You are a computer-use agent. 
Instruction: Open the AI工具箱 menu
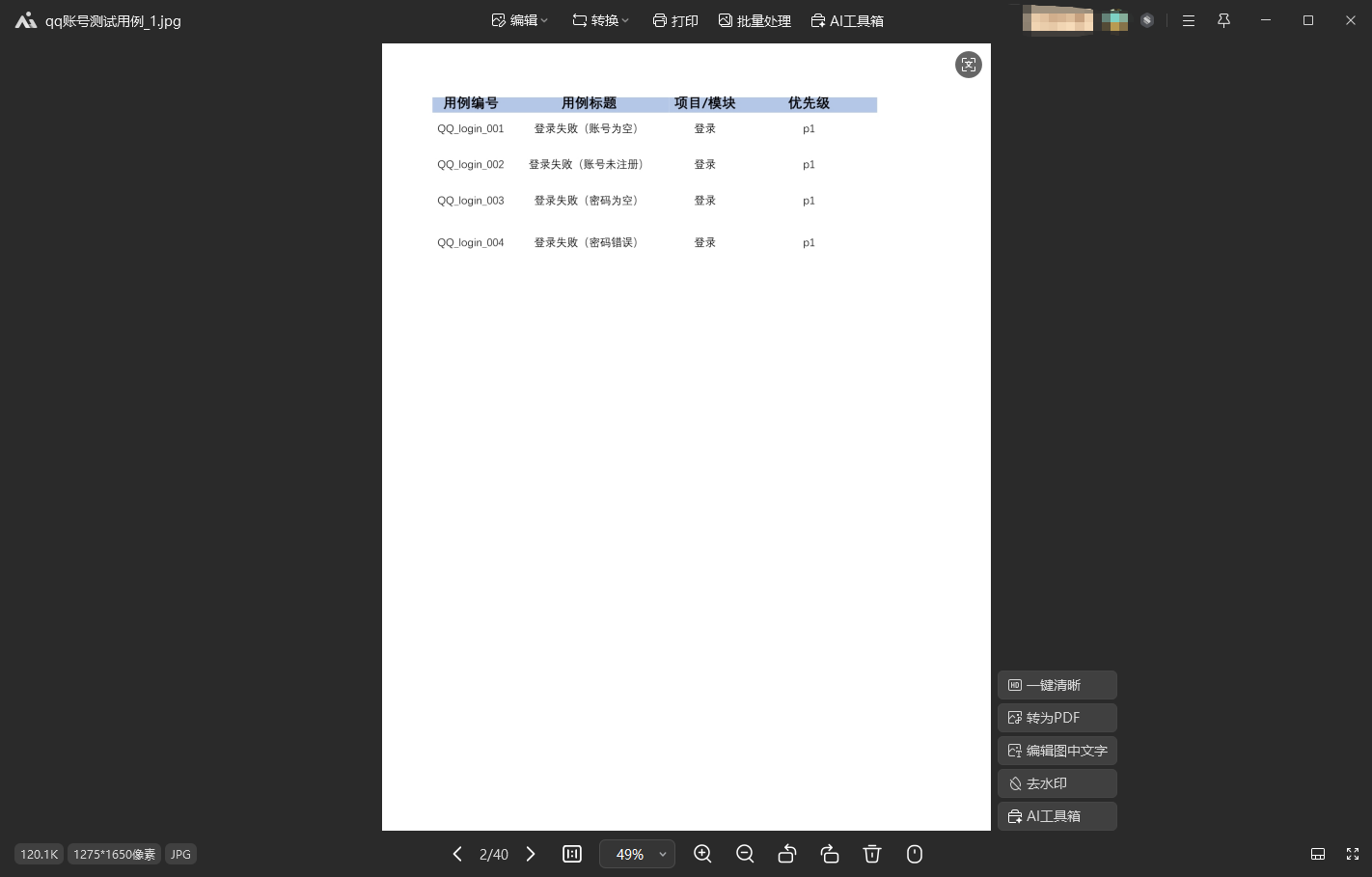click(x=847, y=19)
